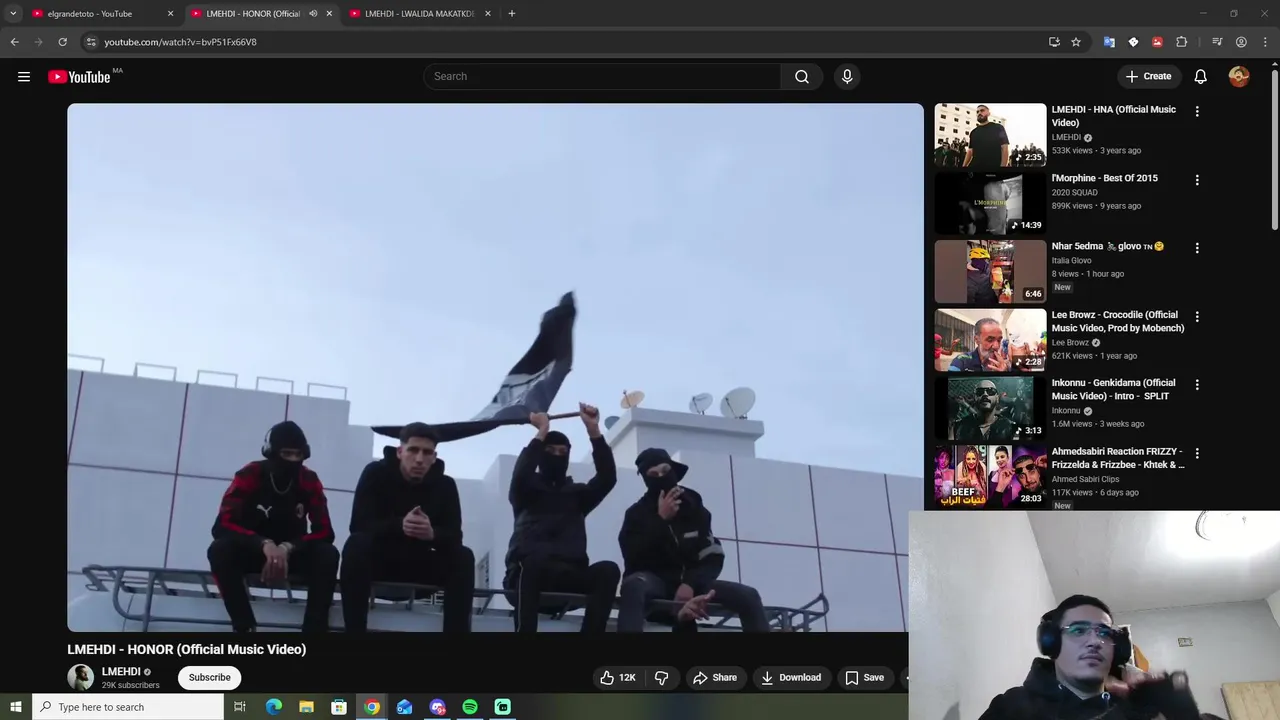Open Ahmedsabiri Reaction FRIZZY thumbnail
The height and width of the screenshot is (720, 1280).
990,476
